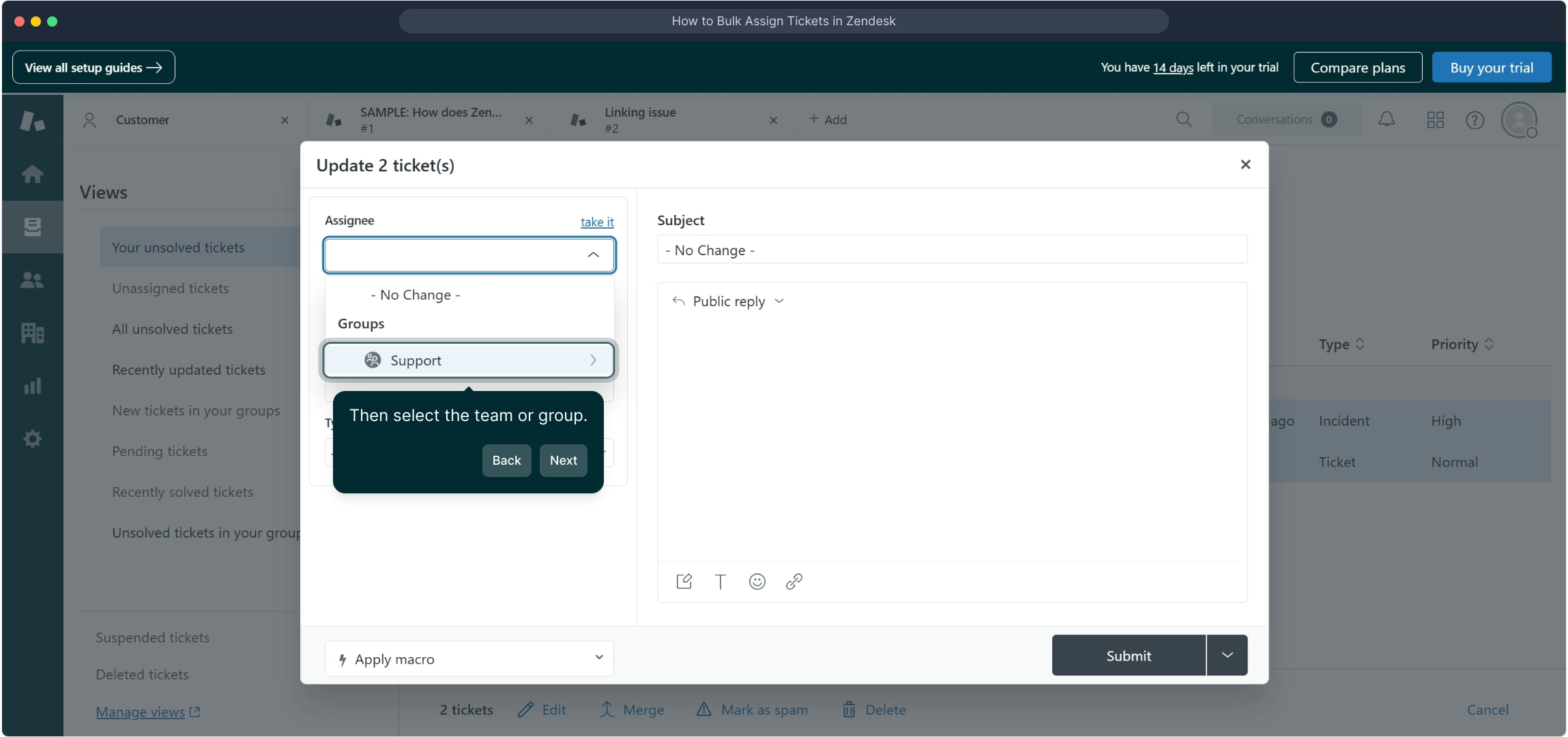Screen dimensions: 1568x737
Task: Open the 14 days trial link
Action: [x=1173, y=68]
